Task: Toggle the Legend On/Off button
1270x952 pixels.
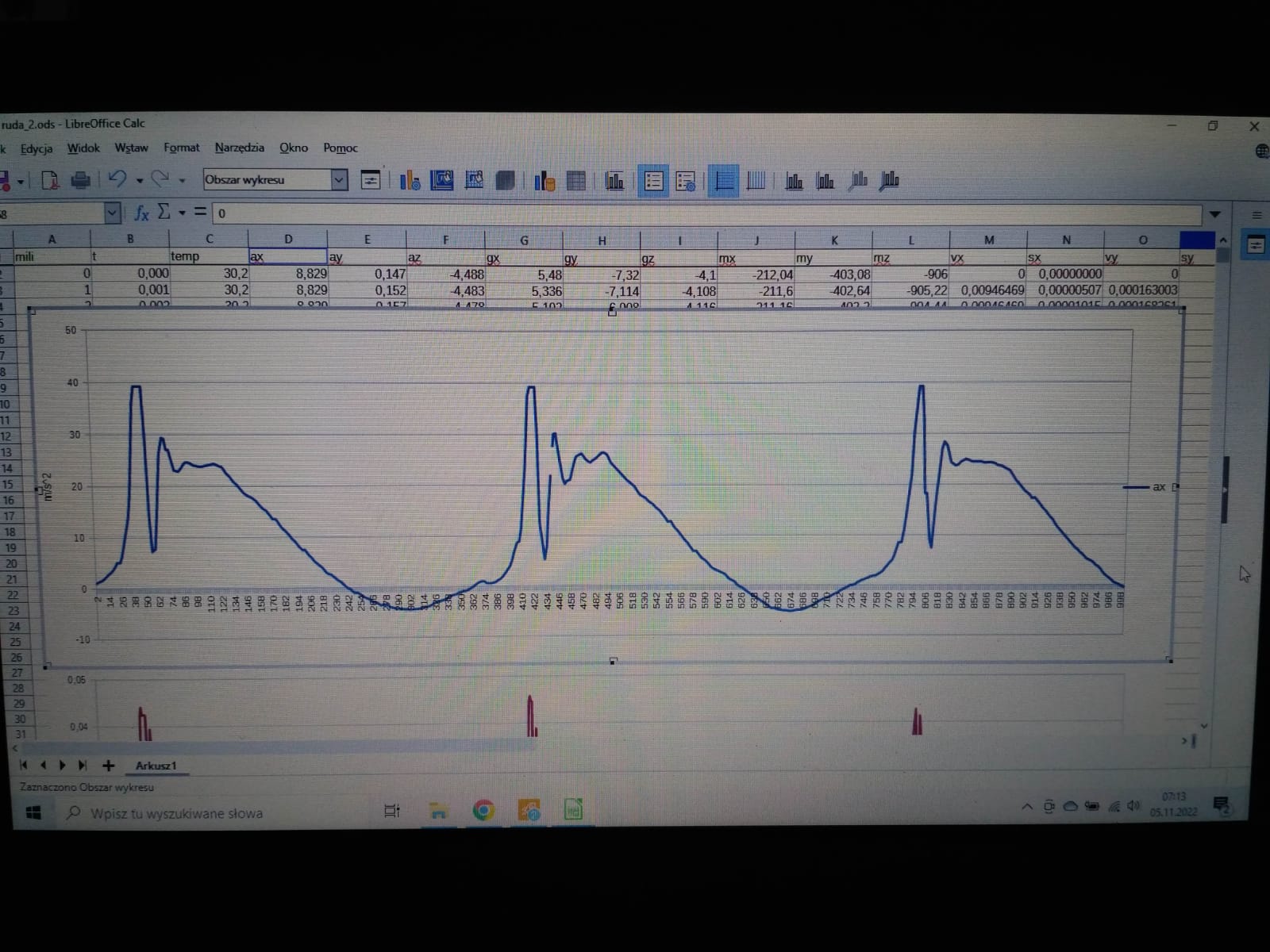Action: point(653,182)
